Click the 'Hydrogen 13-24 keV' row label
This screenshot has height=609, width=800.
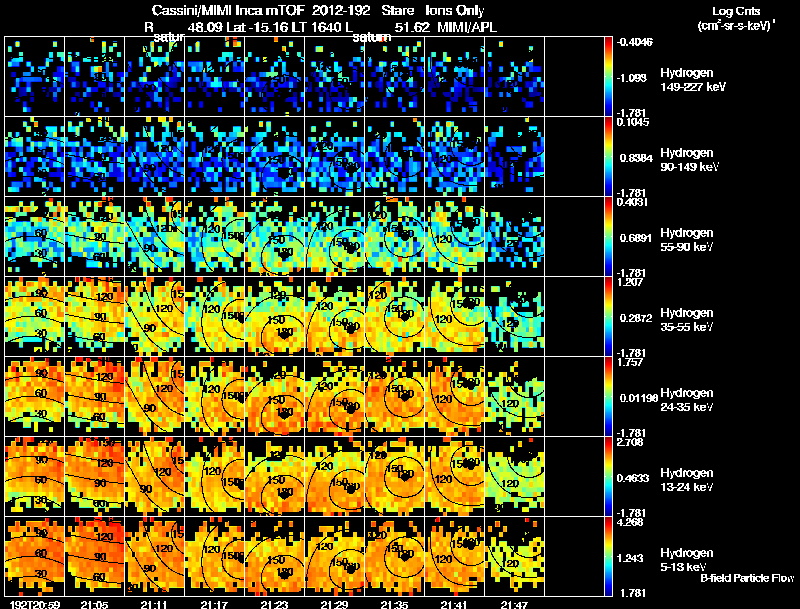[x=687, y=480]
